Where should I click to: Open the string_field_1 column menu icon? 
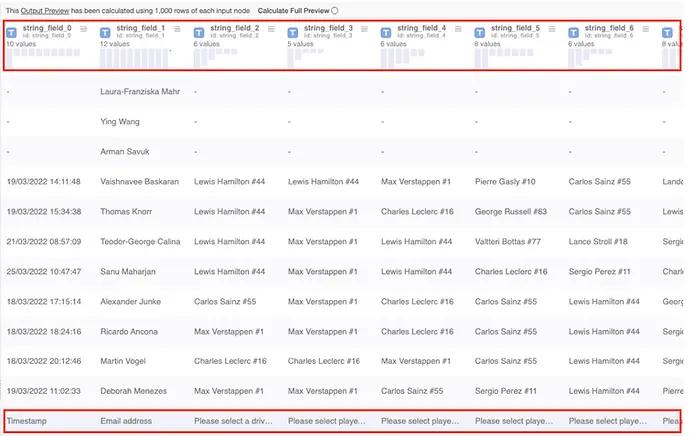point(177,29)
